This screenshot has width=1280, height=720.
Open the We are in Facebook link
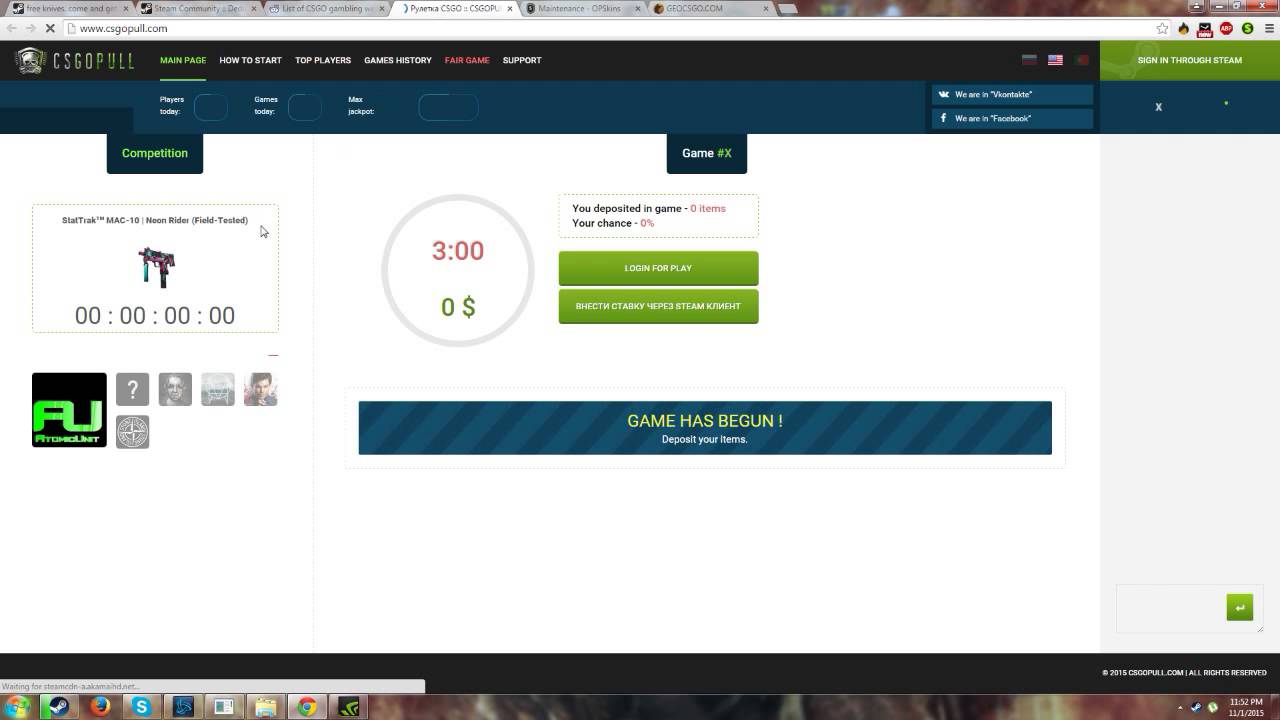(1012, 118)
